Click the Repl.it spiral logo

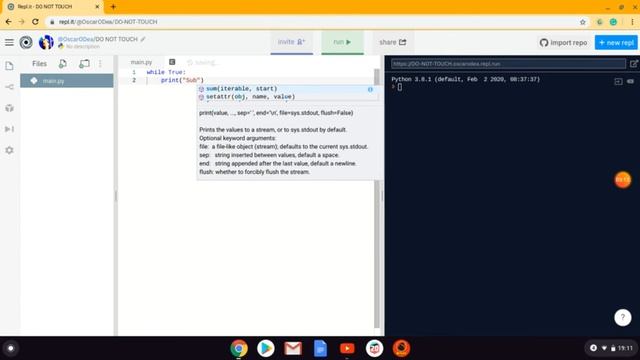click(x=26, y=42)
